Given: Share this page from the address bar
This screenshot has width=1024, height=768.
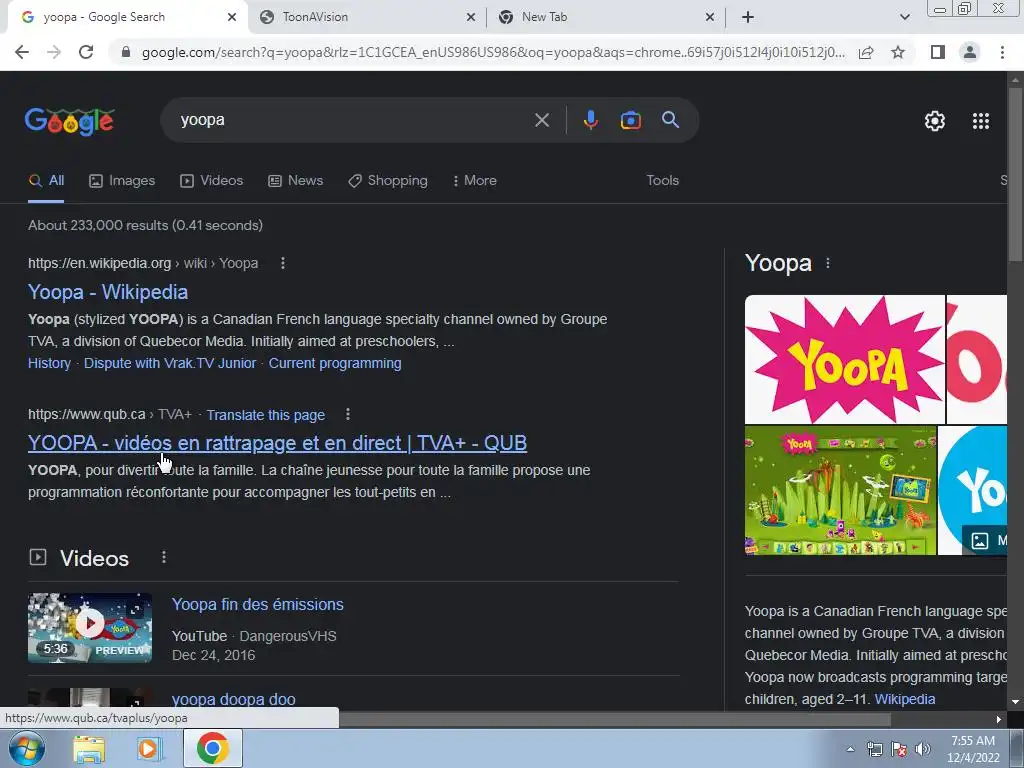Looking at the screenshot, I should [866, 52].
